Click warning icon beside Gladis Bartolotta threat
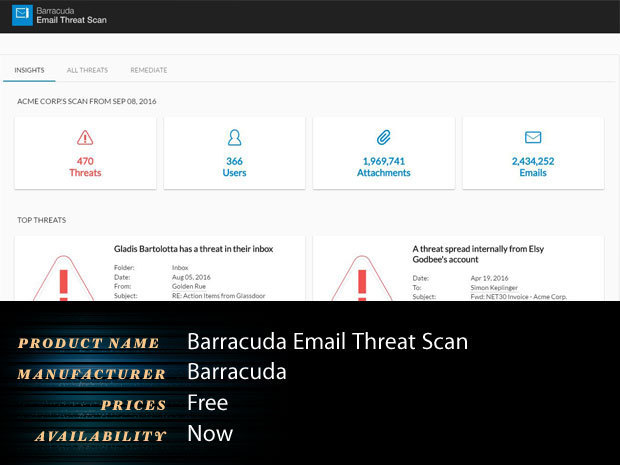The height and width of the screenshot is (465, 620). pyautogui.click(x=63, y=278)
